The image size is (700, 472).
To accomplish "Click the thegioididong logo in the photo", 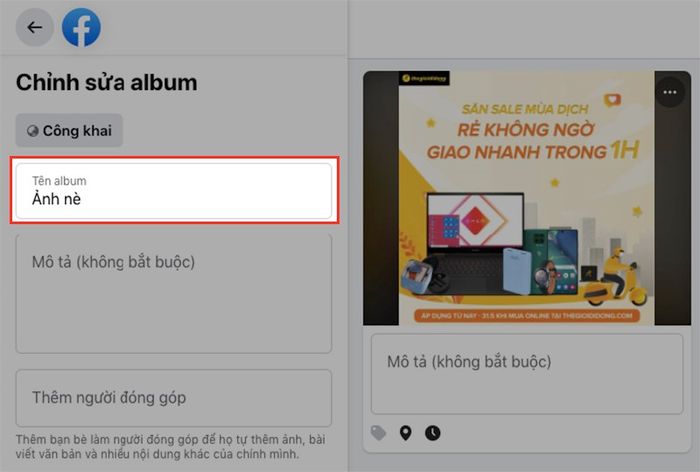I will tap(424, 78).
